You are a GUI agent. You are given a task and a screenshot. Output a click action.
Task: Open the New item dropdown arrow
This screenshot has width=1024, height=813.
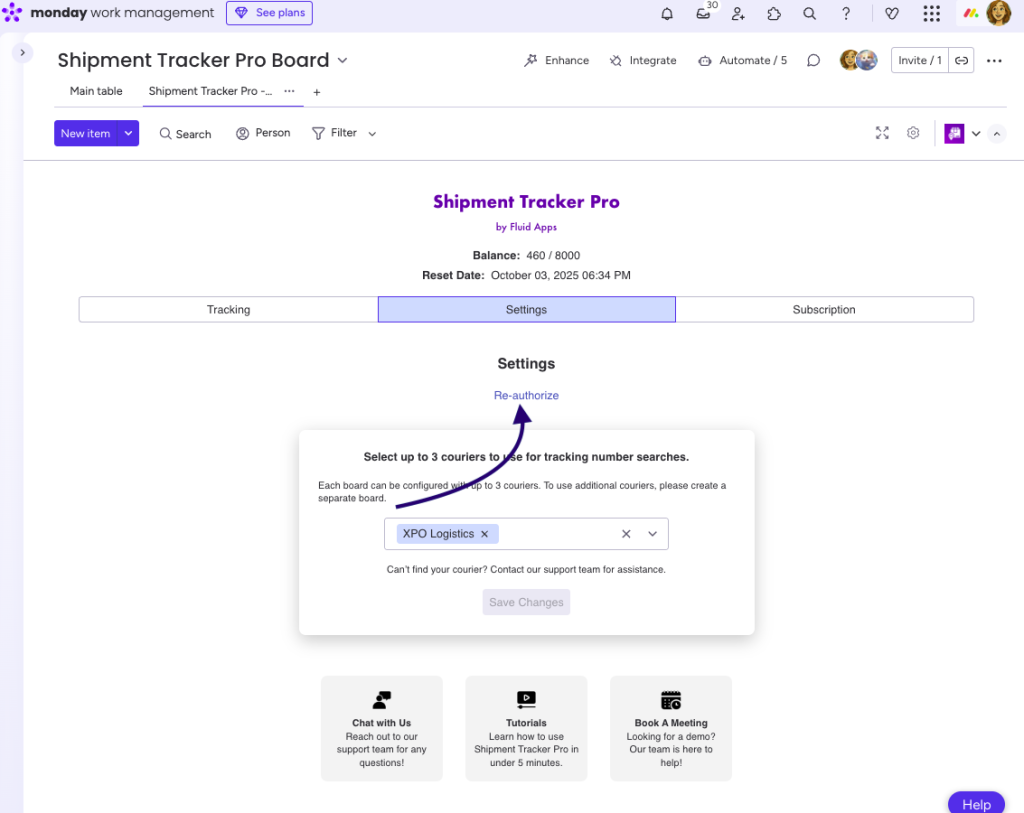point(129,133)
